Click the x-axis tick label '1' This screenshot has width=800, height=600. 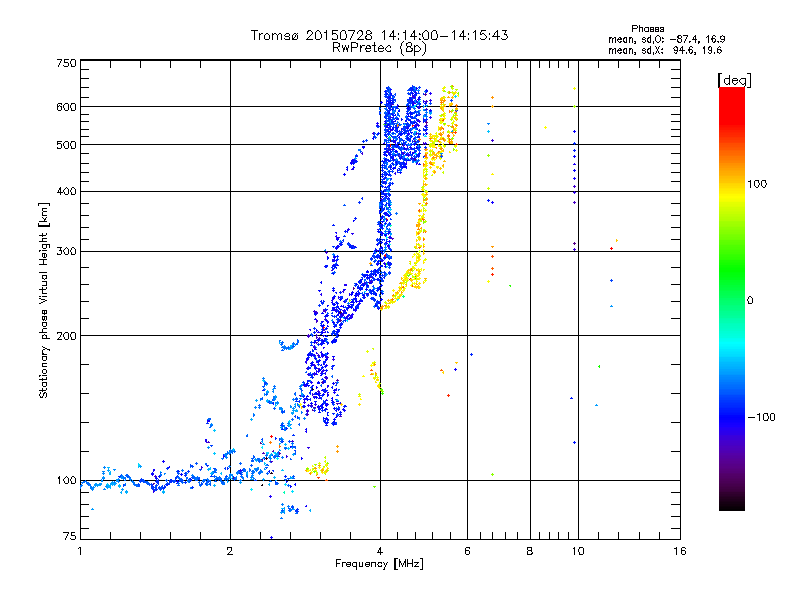tap(80, 551)
